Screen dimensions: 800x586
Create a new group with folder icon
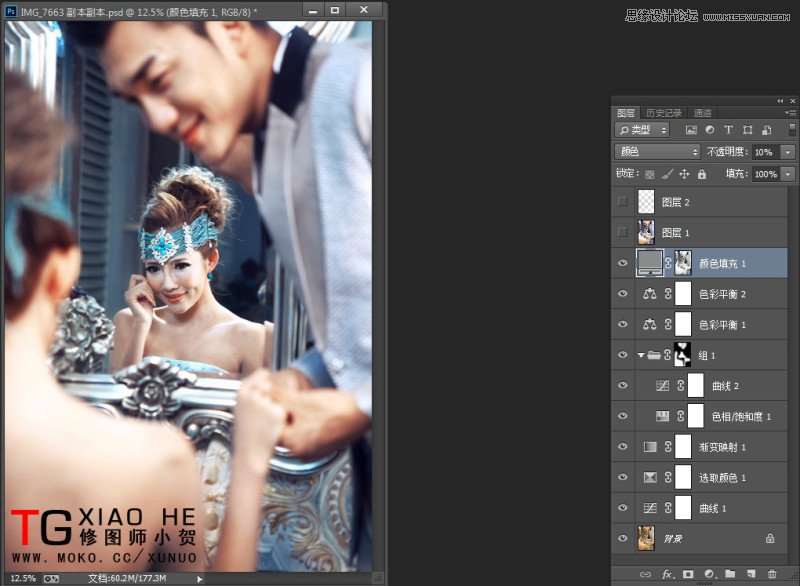point(731,574)
